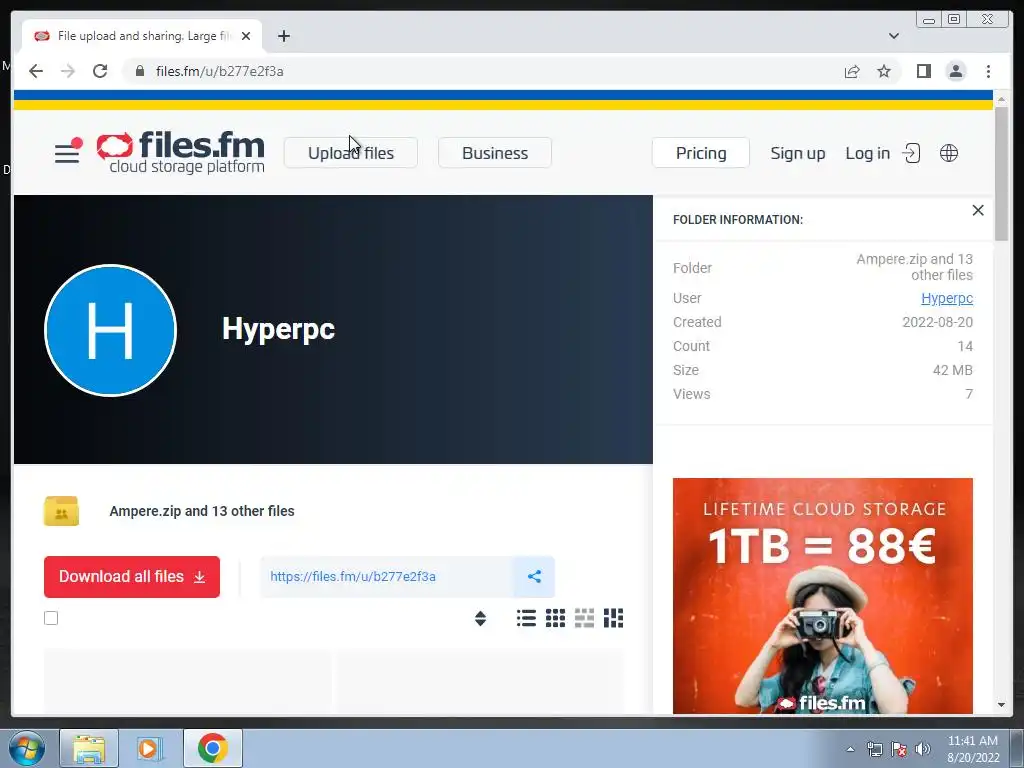
Task: Open Windows Start button
Action: pyautogui.click(x=27, y=748)
